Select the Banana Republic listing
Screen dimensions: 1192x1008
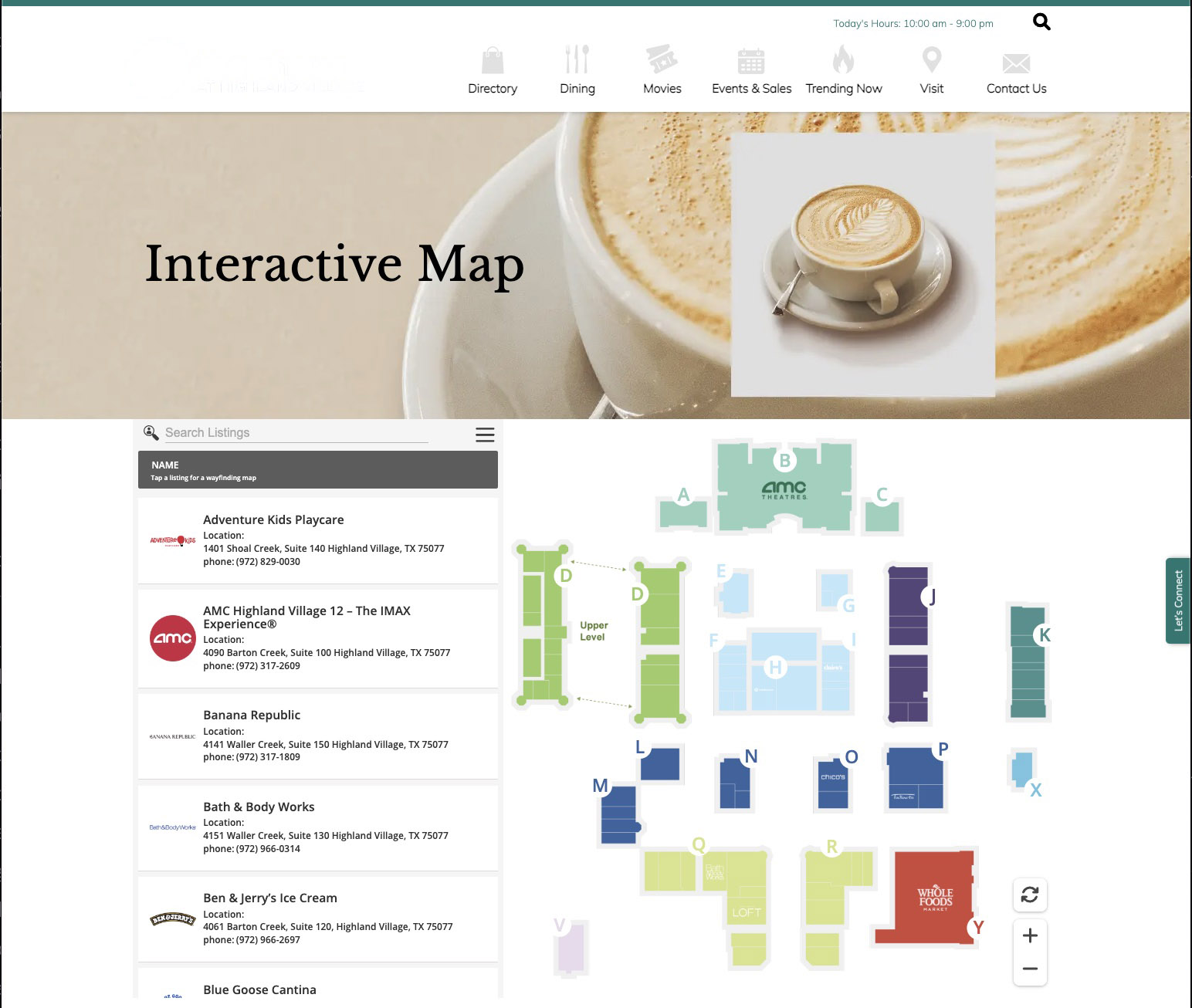click(x=318, y=736)
